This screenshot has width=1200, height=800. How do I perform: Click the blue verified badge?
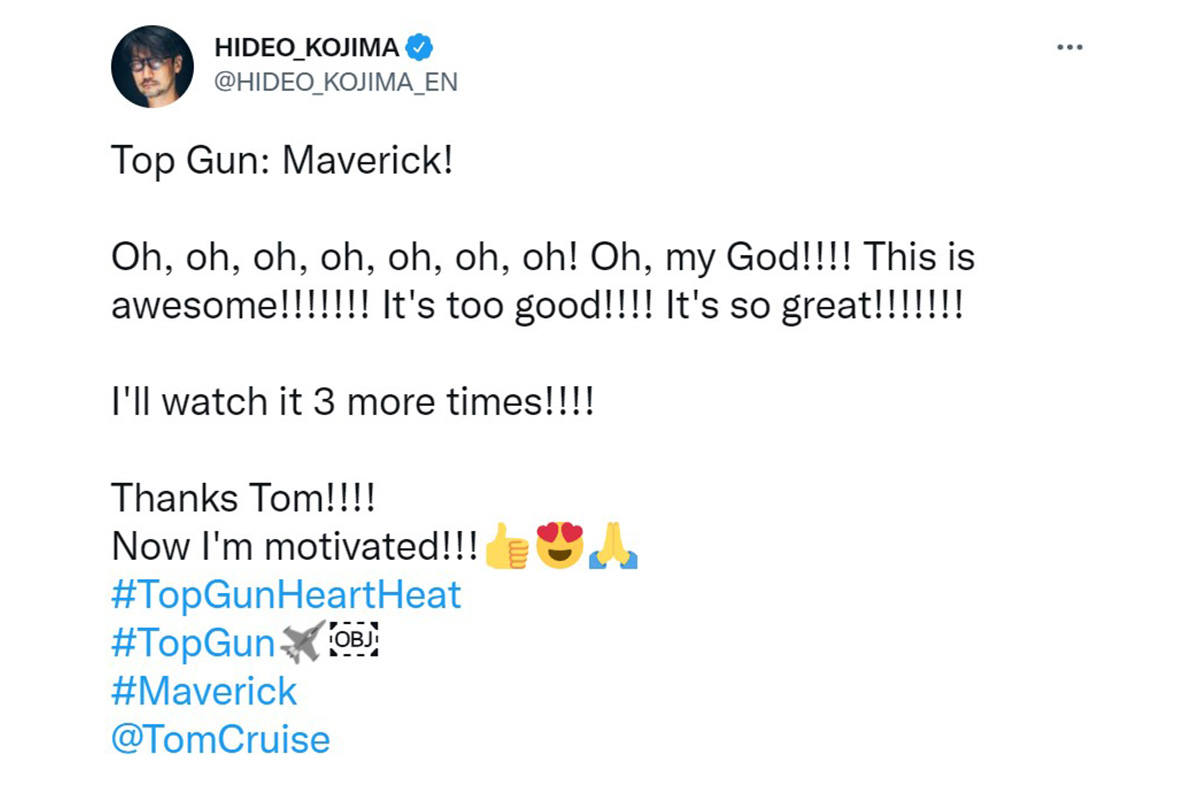[x=420, y=47]
